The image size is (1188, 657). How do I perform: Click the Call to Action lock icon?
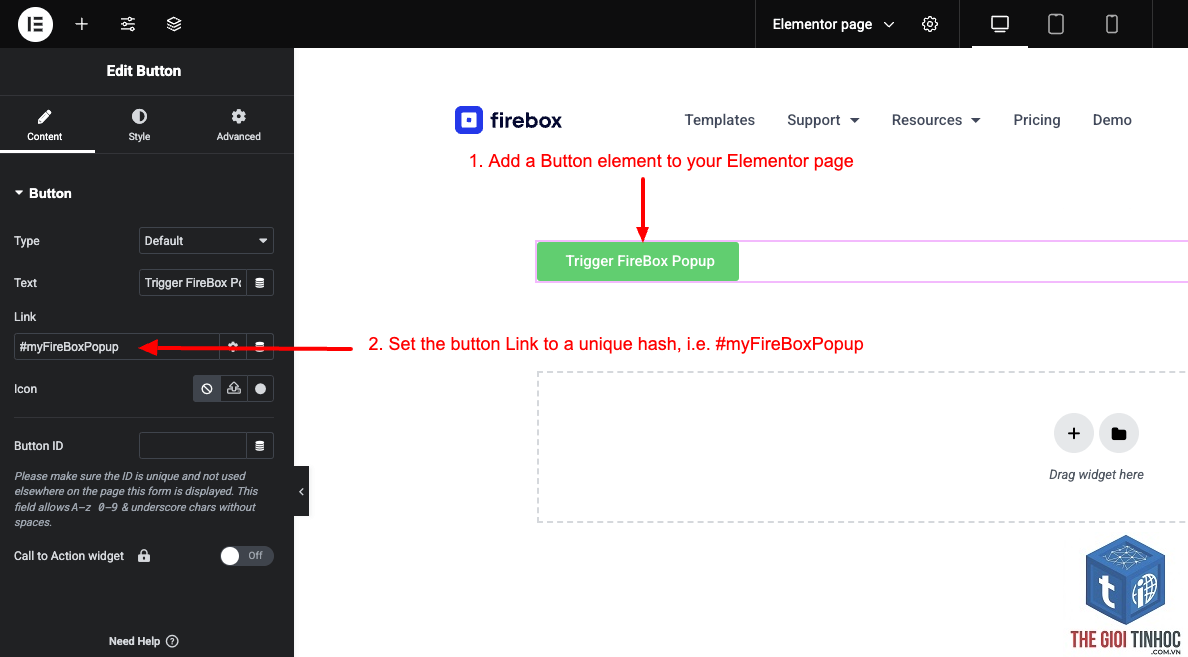click(x=144, y=555)
